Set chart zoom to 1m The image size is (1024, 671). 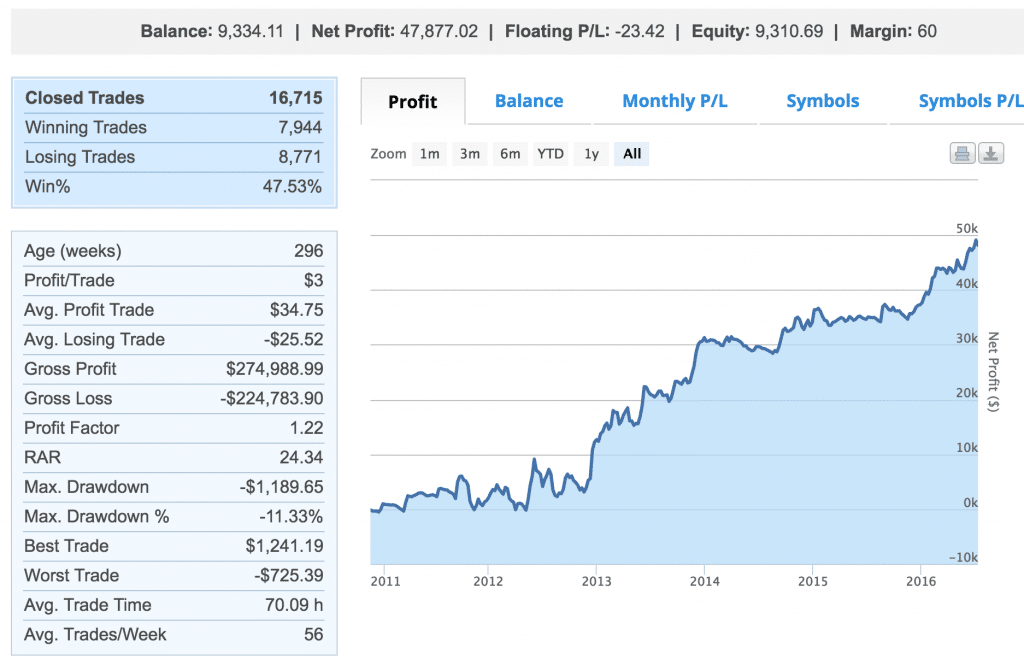(x=429, y=154)
